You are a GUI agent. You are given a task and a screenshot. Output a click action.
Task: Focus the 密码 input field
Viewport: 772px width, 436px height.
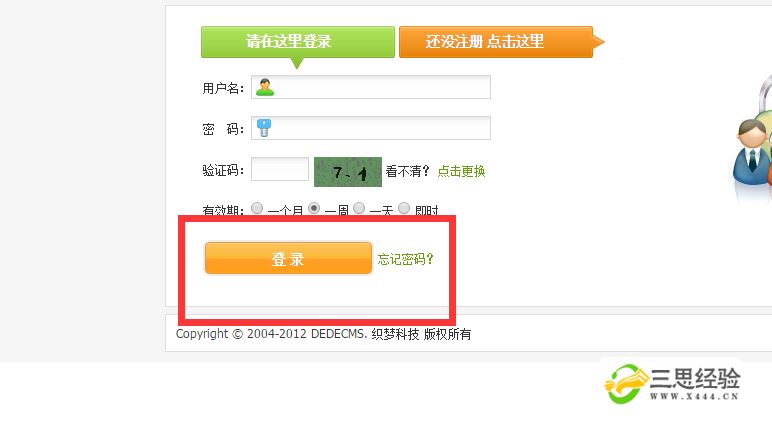click(x=371, y=128)
